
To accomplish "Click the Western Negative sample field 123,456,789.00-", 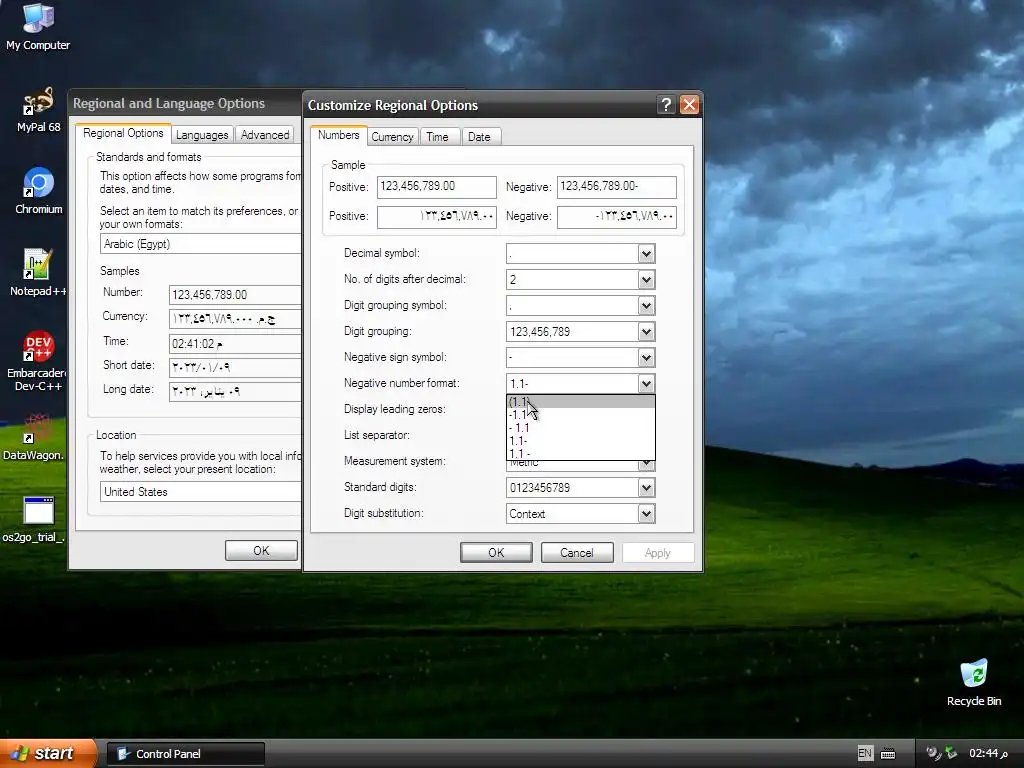I will [616, 187].
